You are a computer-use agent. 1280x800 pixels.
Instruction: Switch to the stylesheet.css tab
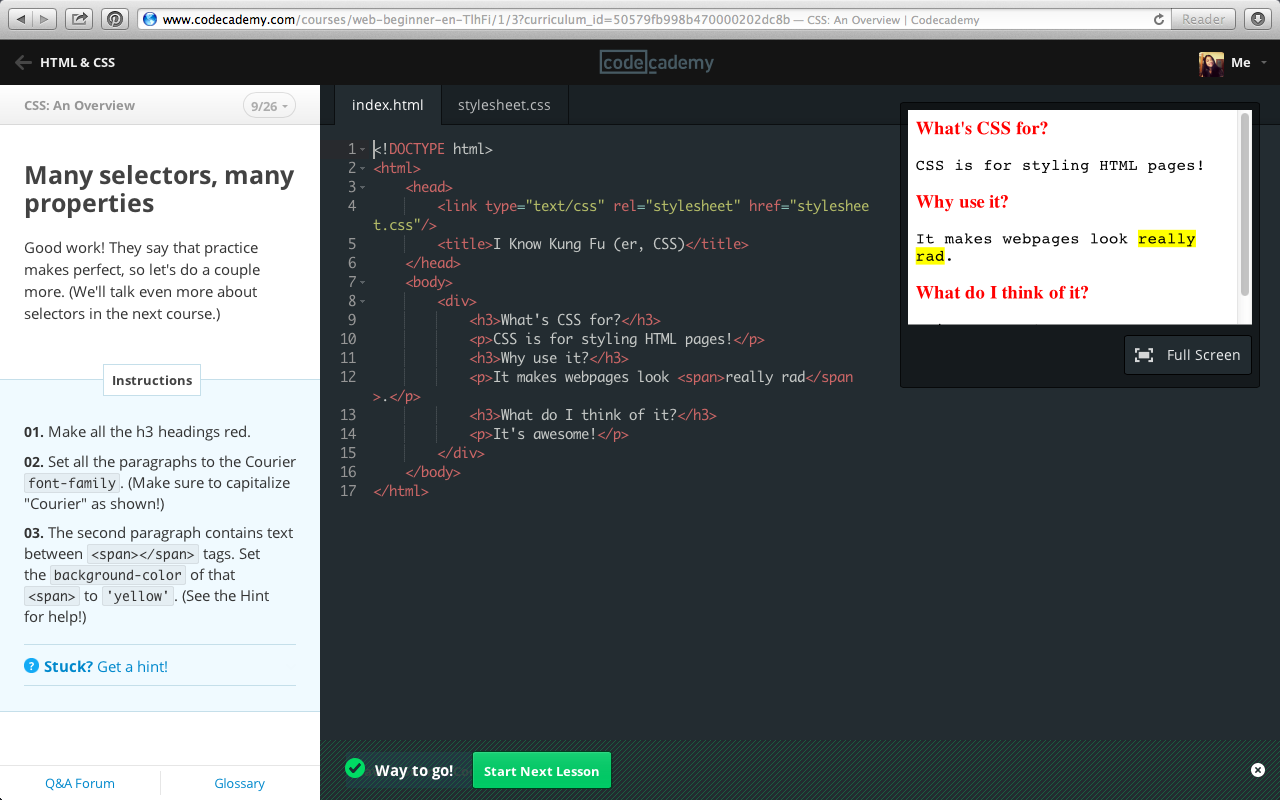[x=504, y=104]
